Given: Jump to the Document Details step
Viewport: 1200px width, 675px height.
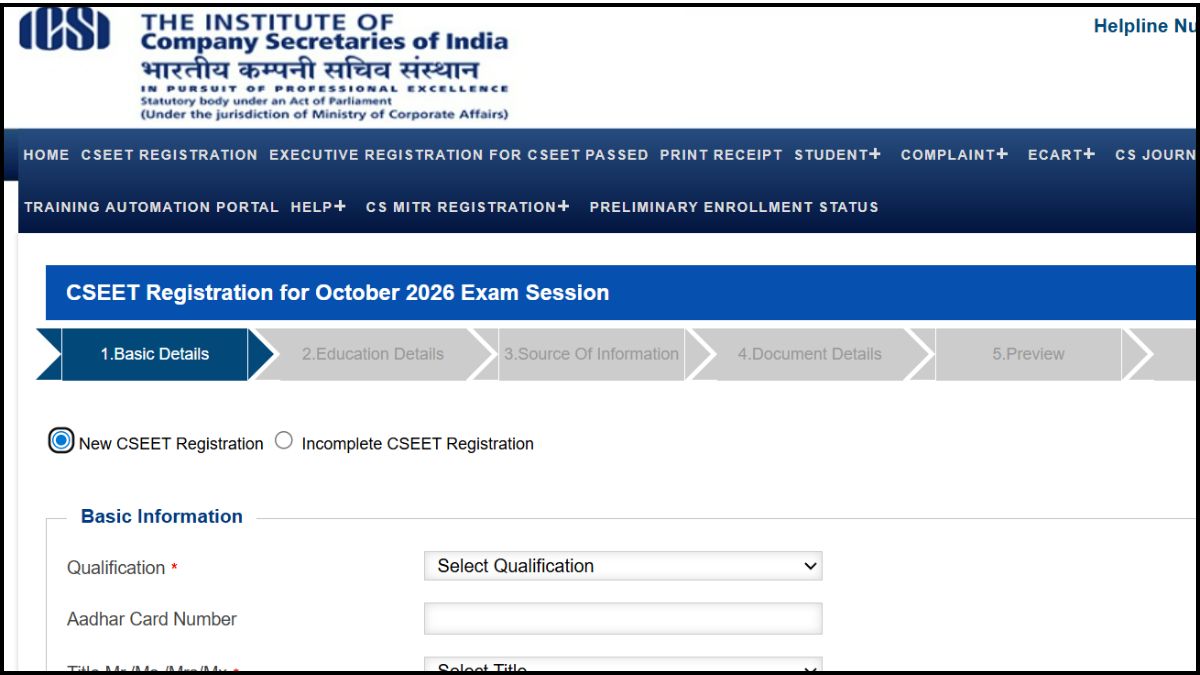Looking at the screenshot, I should (x=810, y=354).
